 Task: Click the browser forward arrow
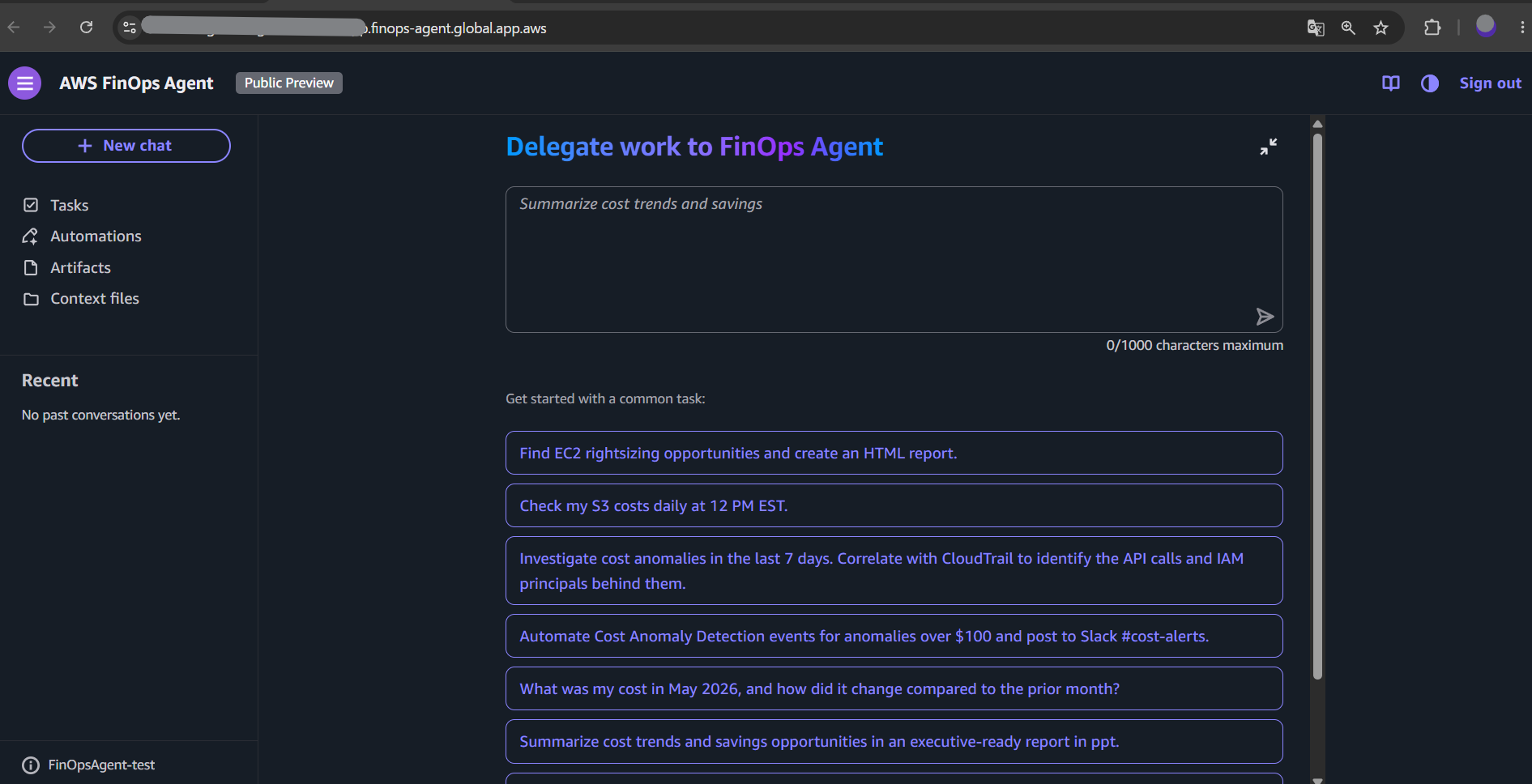pyautogui.click(x=50, y=28)
